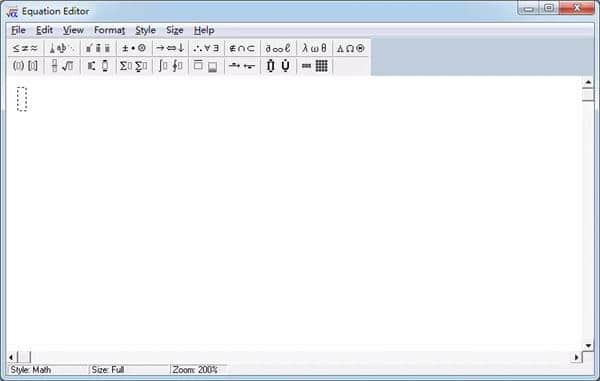Open the fraction and radical templates palette

62,66
